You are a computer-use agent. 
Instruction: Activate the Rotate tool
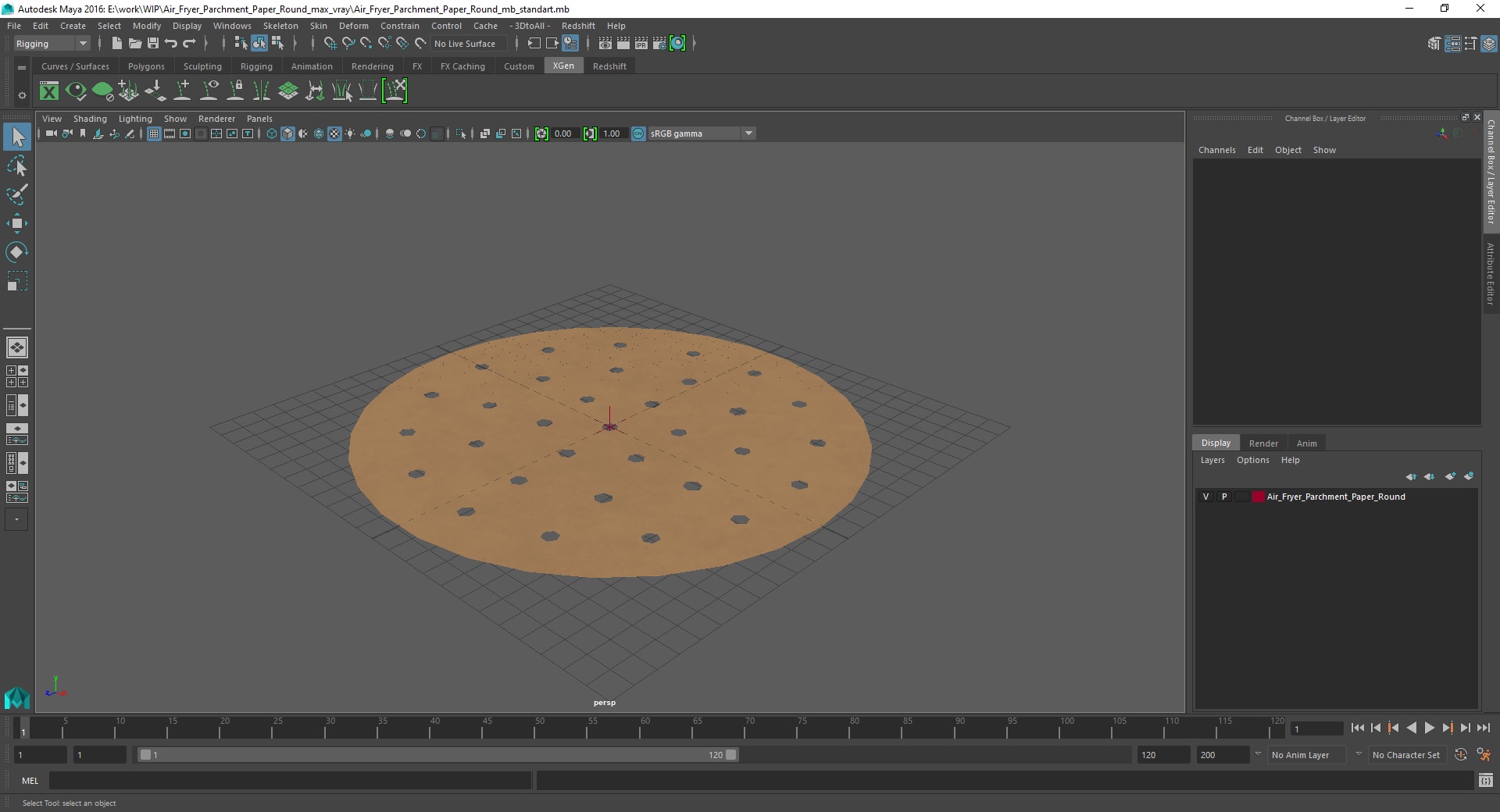pos(17,252)
